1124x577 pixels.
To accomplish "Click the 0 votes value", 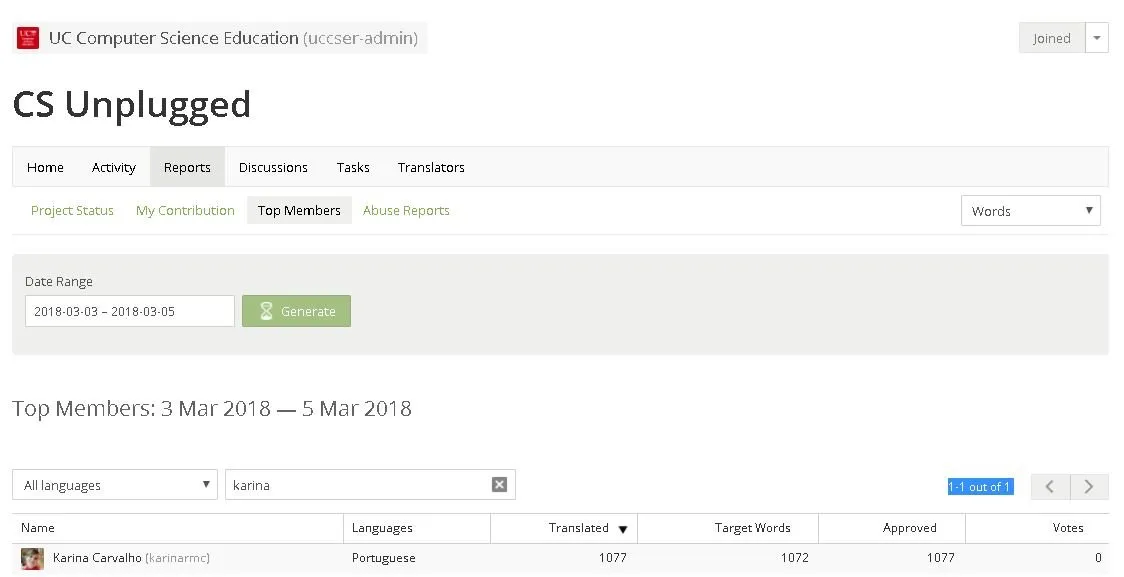I will [1098, 558].
